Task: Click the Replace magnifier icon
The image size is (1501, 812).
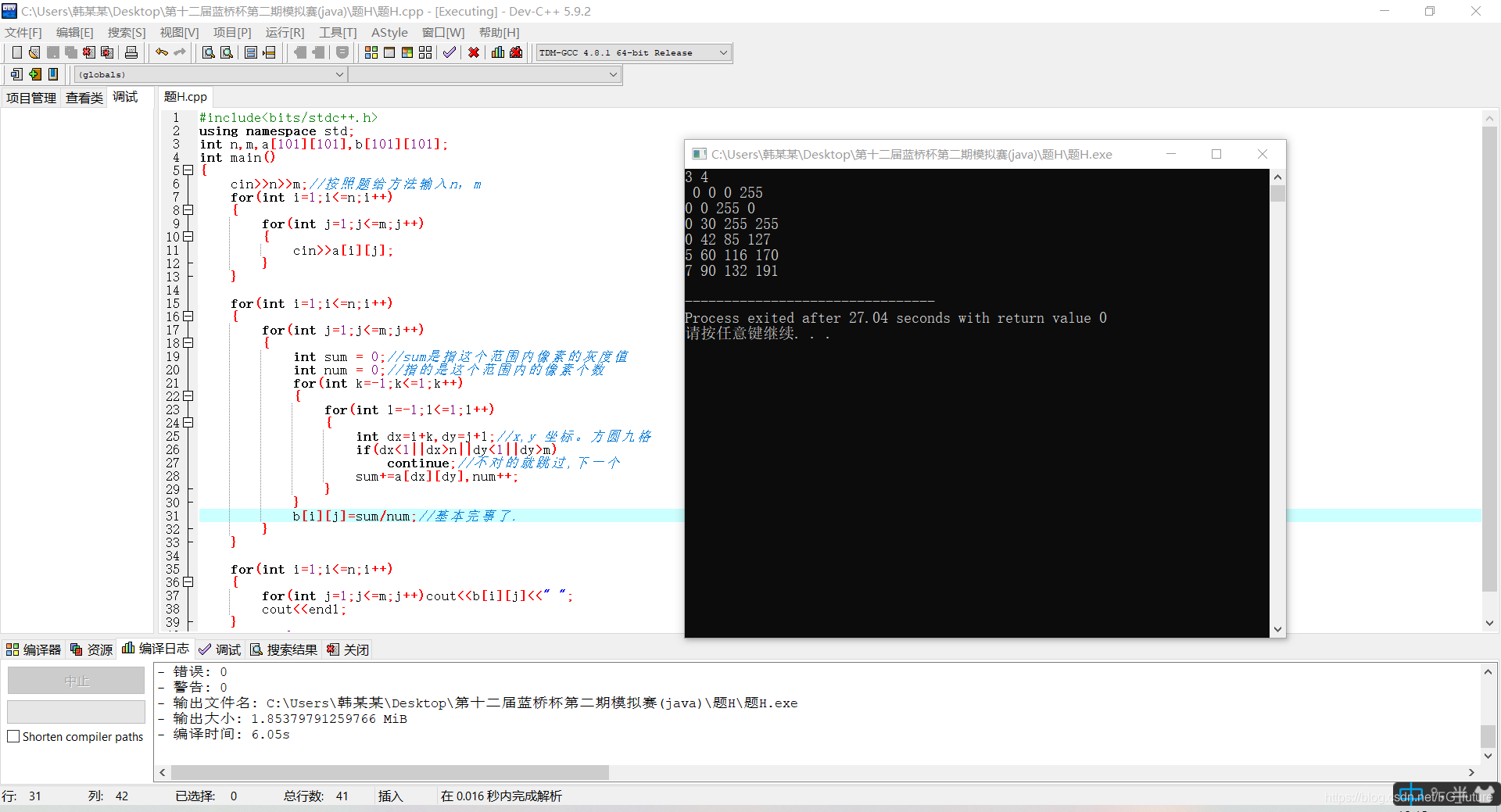Action: click(x=227, y=52)
